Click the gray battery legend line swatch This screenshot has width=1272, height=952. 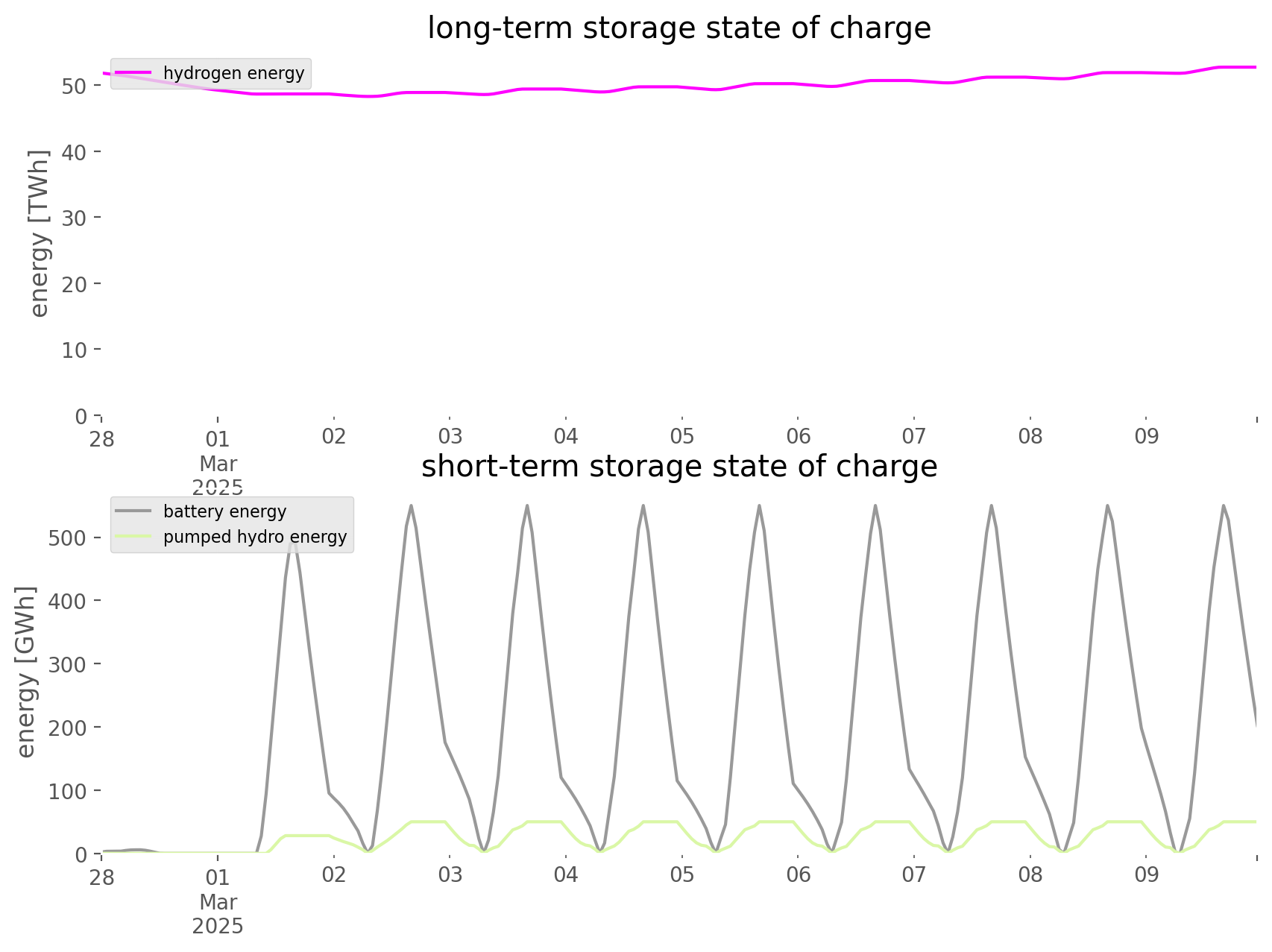click(x=134, y=511)
